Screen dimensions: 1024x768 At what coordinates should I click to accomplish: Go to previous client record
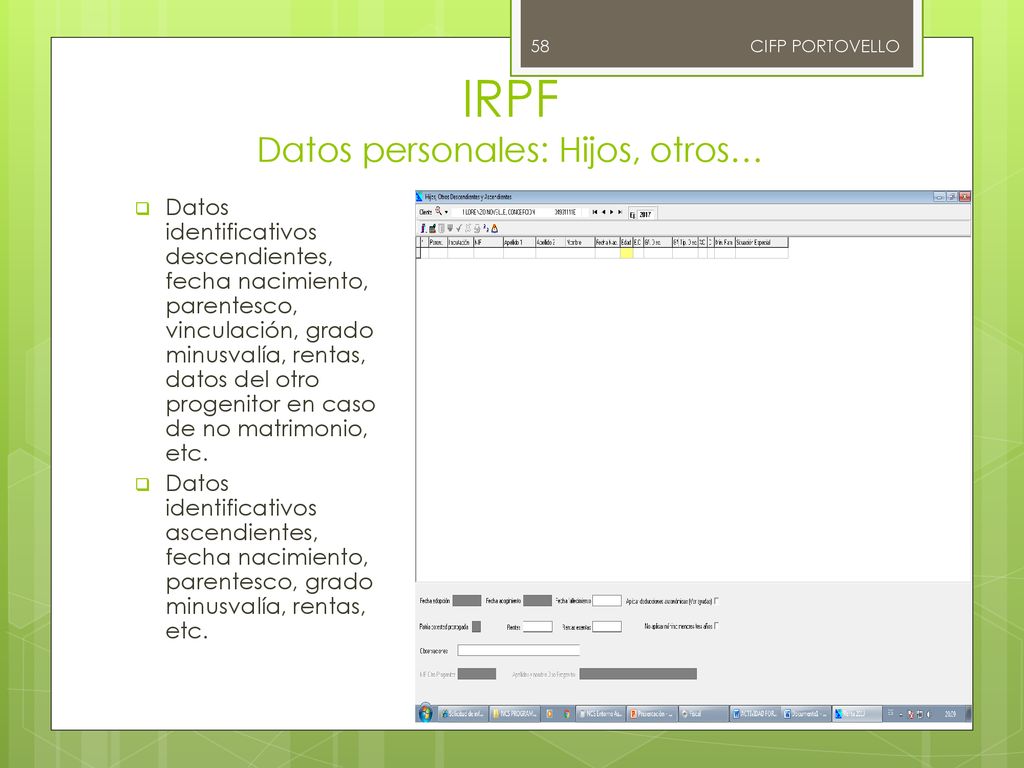click(x=603, y=212)
